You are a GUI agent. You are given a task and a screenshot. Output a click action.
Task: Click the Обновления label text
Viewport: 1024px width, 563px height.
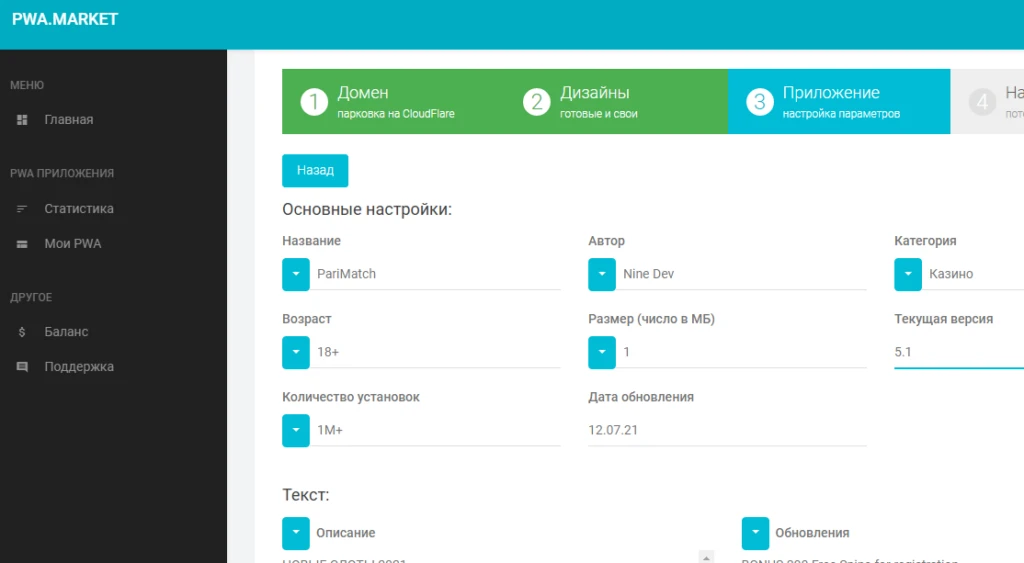point(812,533)
